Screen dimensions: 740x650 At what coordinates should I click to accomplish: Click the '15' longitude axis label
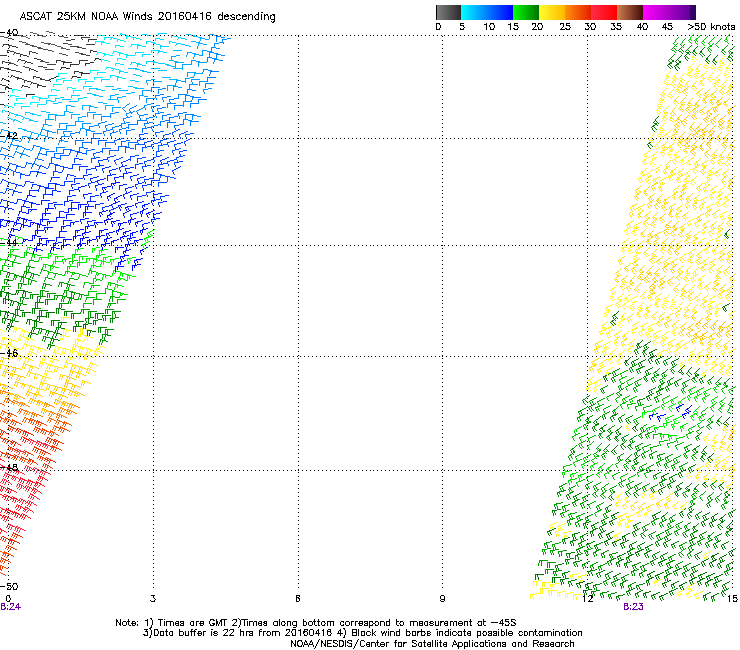click(732, 599)
